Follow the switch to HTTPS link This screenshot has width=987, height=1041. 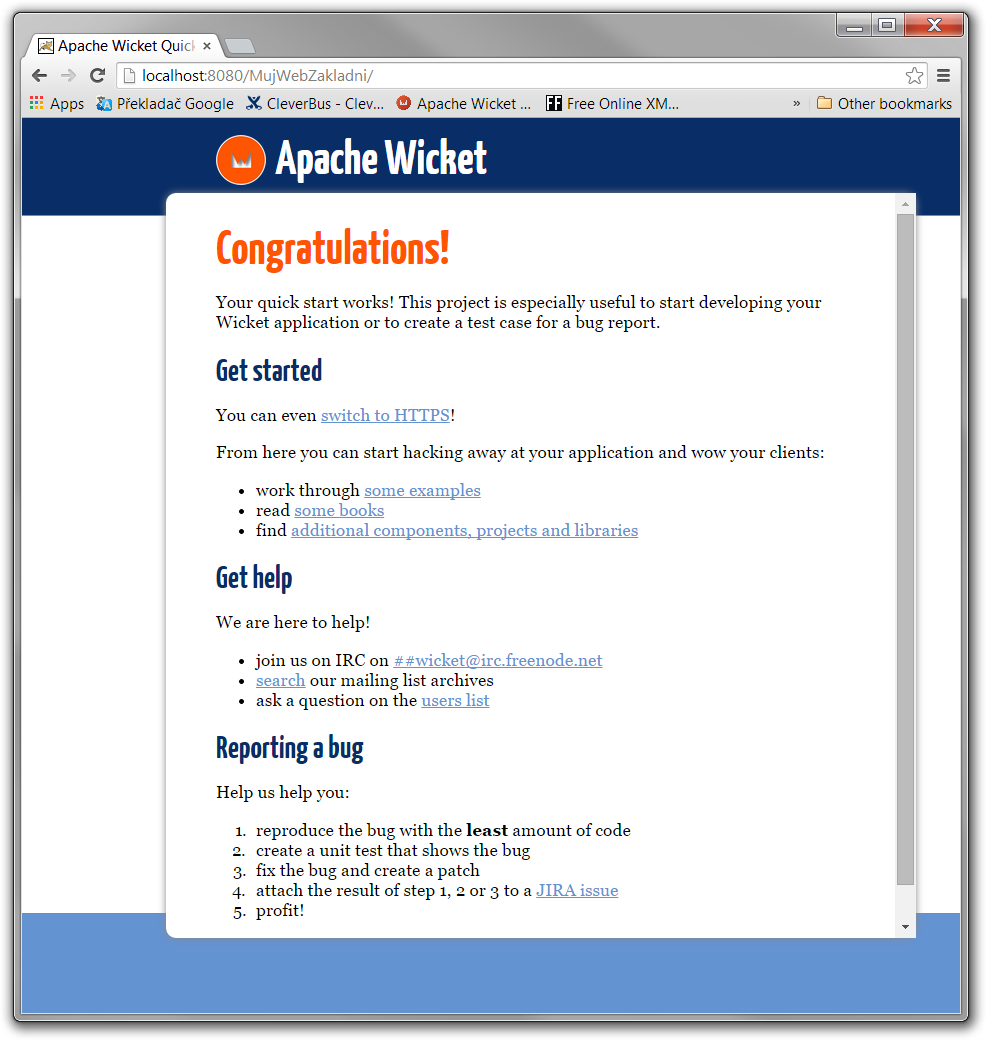(386, 416)
